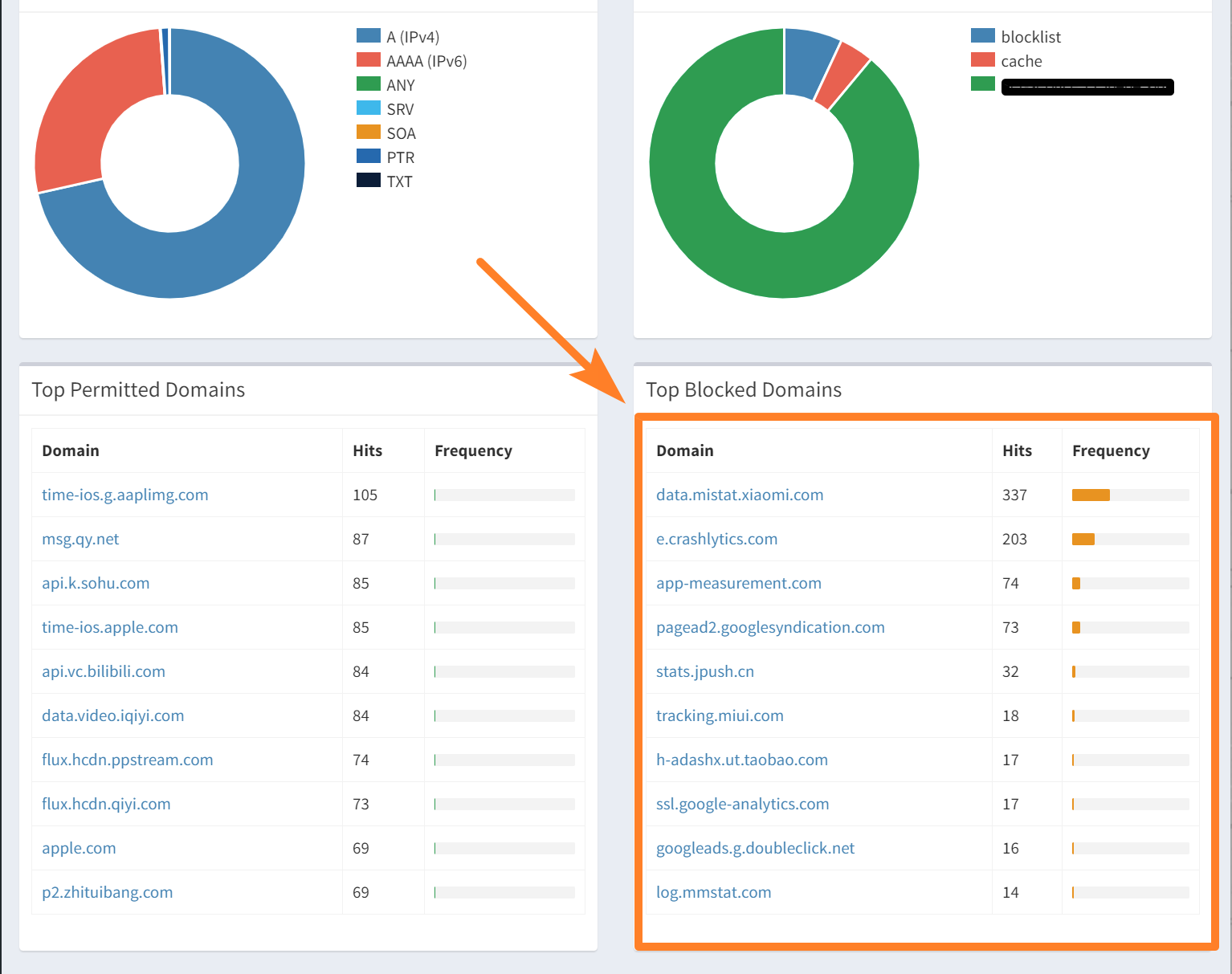Open time-ios.g.aaplimg.com domain link
1232x974 pixels.
pos(125,495)
